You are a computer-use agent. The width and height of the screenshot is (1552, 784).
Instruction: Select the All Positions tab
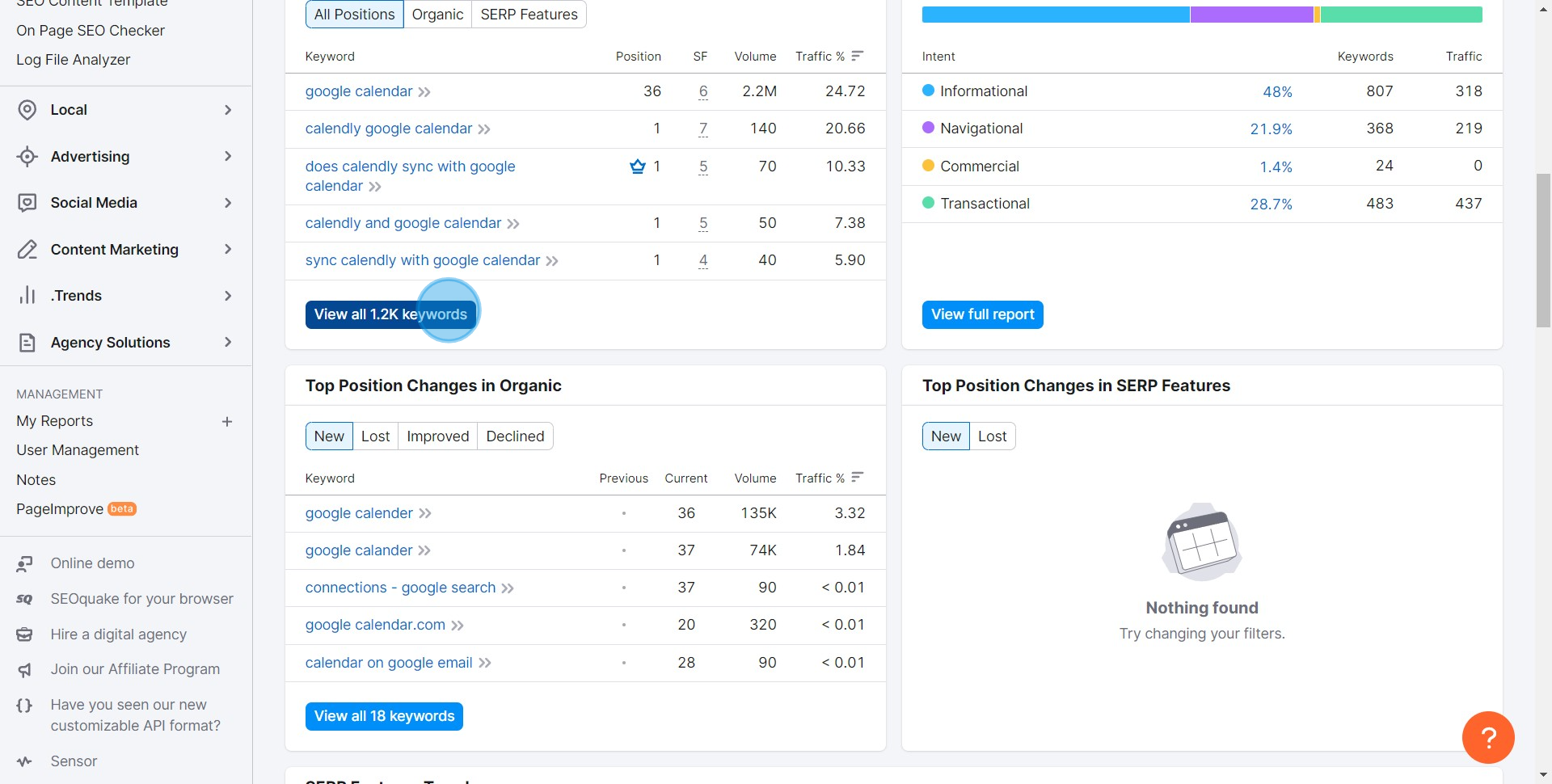point(354,14)
